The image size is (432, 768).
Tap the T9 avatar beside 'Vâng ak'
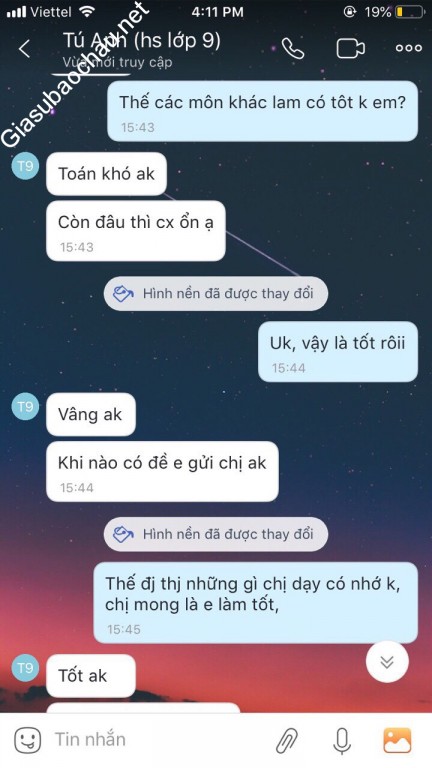click(25, 407)
